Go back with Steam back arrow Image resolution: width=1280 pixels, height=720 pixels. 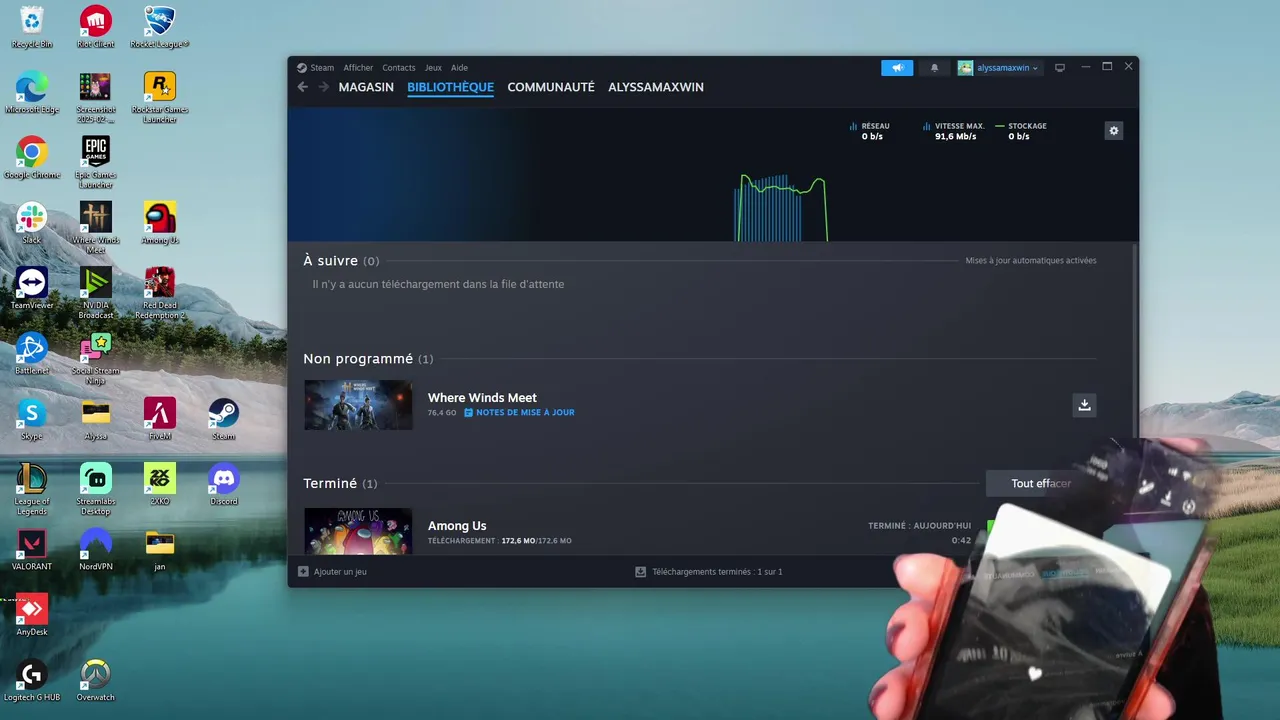click(302, 87)
